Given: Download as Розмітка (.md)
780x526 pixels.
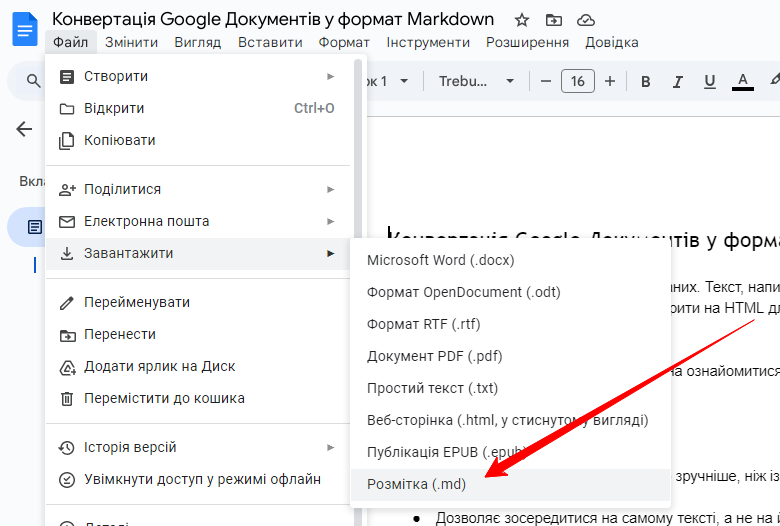Looking at the screenshot, I should click(510, 485).
